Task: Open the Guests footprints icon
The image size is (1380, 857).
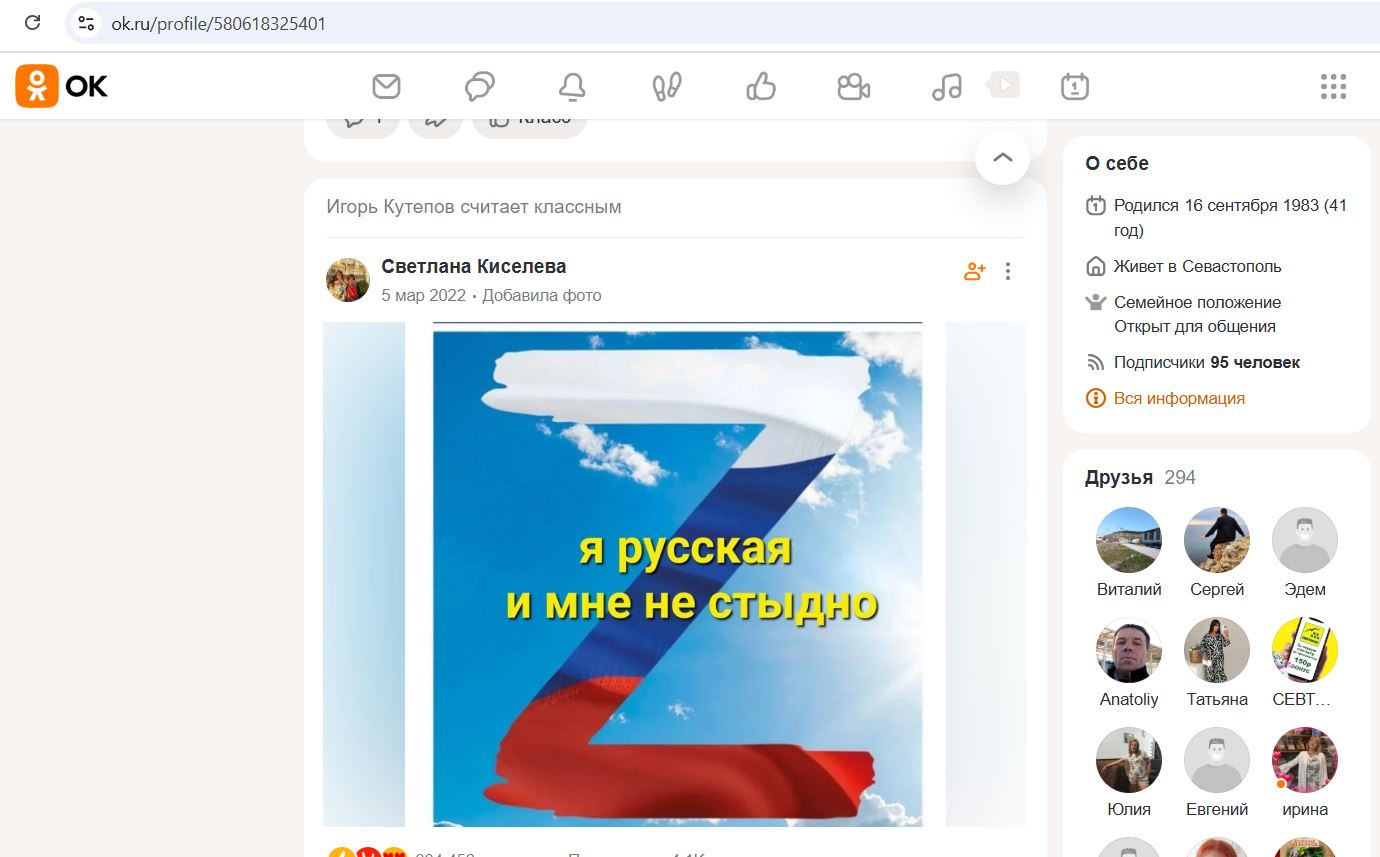Action: (666, 86)
